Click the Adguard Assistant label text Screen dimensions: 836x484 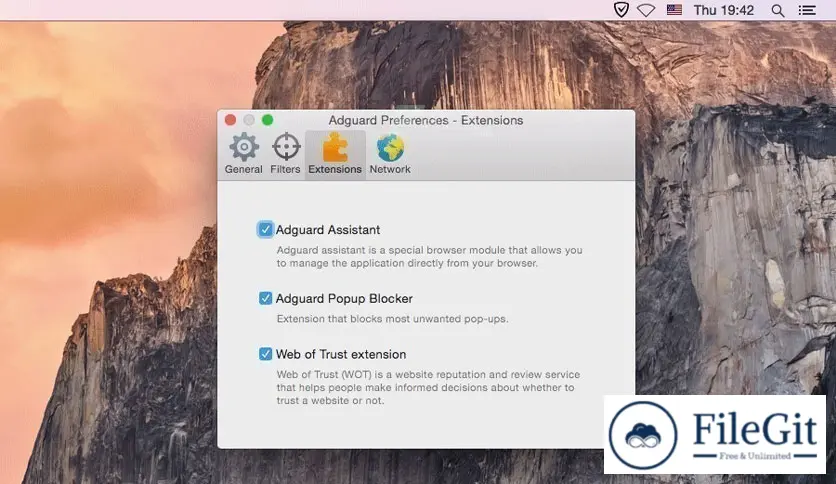tap(328, 230)
